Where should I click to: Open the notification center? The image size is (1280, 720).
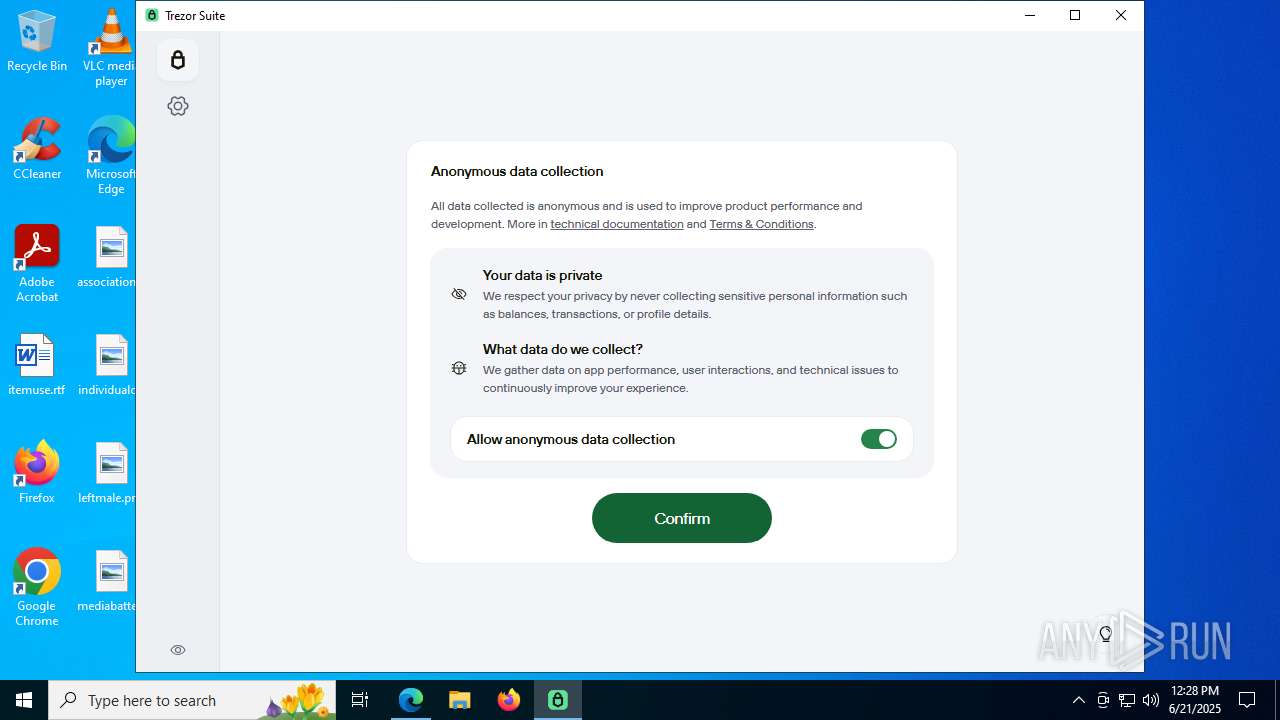point(1247,700)
